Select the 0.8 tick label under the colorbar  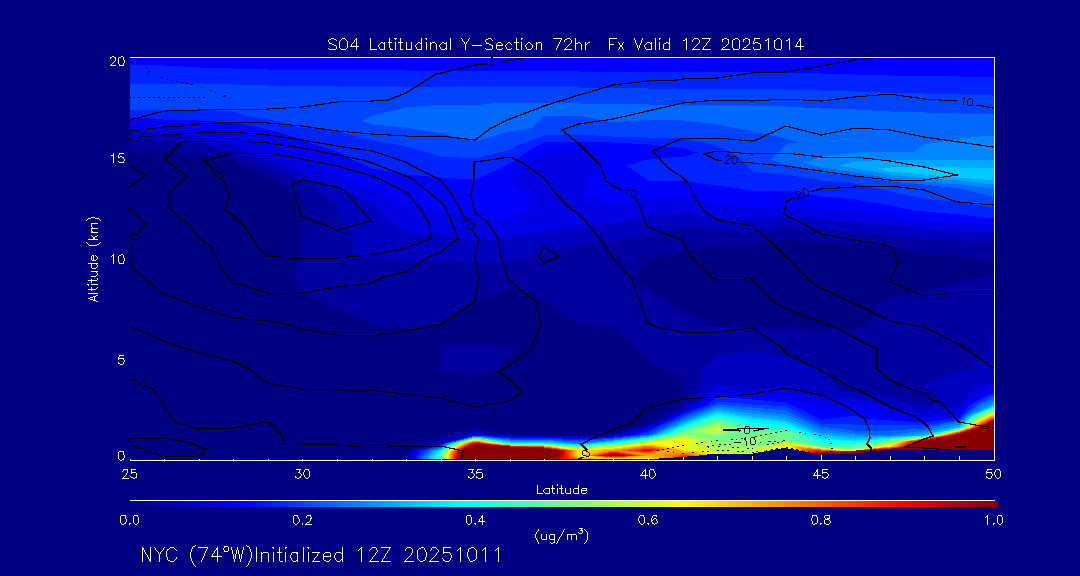(x=821, y=520)
